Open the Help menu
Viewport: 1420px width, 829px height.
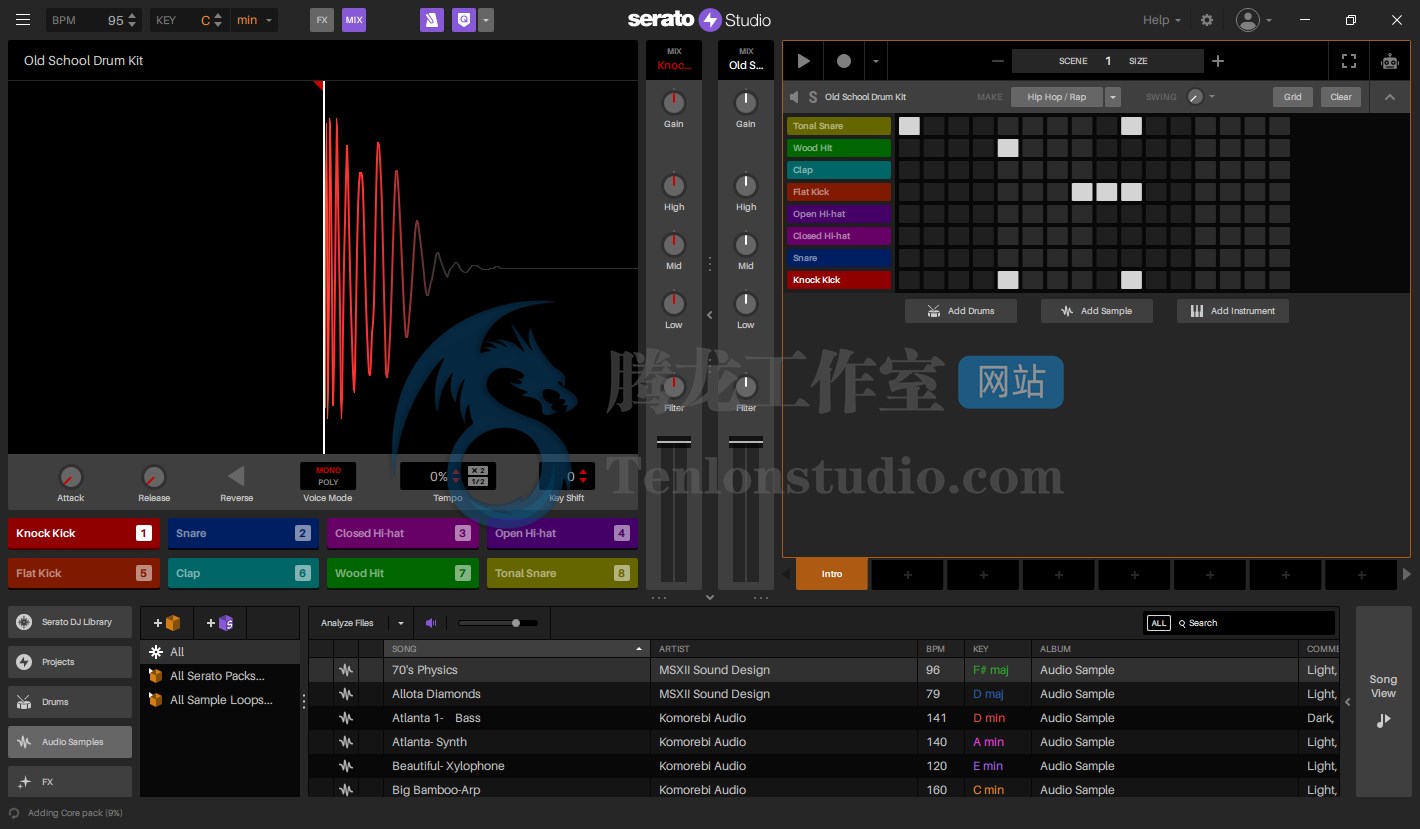coord(1161,20)
